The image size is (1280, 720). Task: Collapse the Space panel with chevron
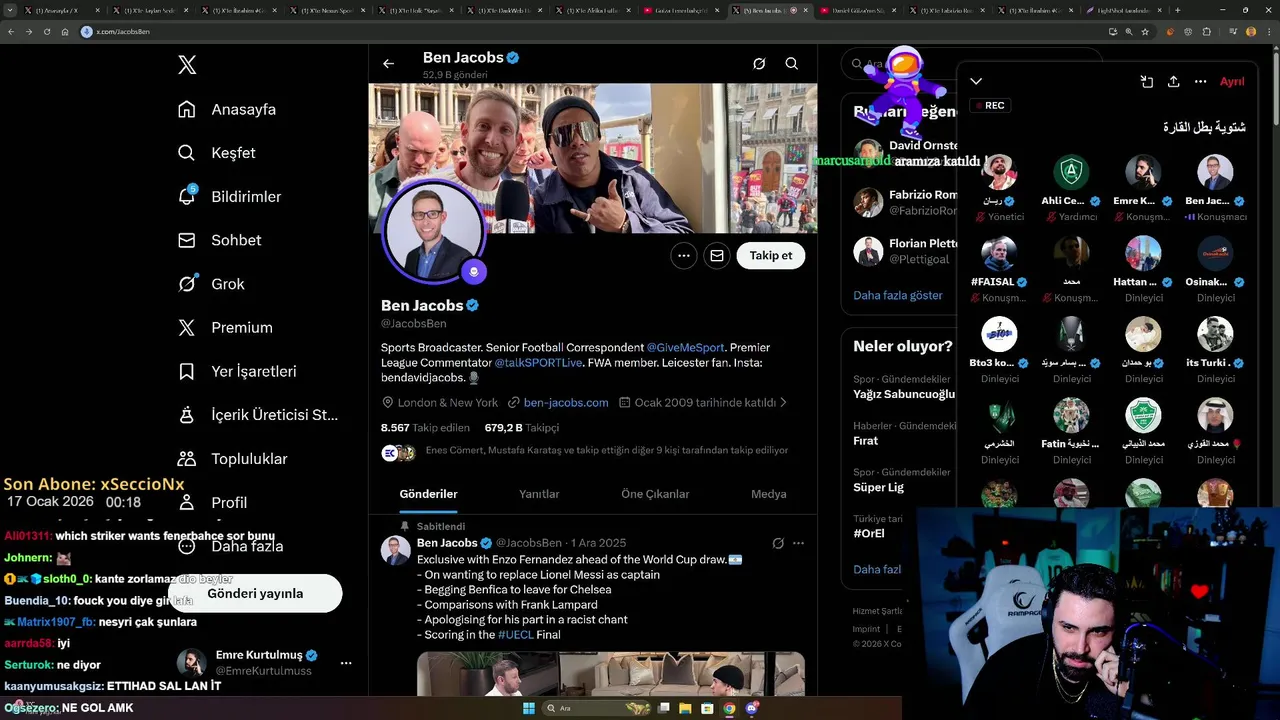point(976,82)
